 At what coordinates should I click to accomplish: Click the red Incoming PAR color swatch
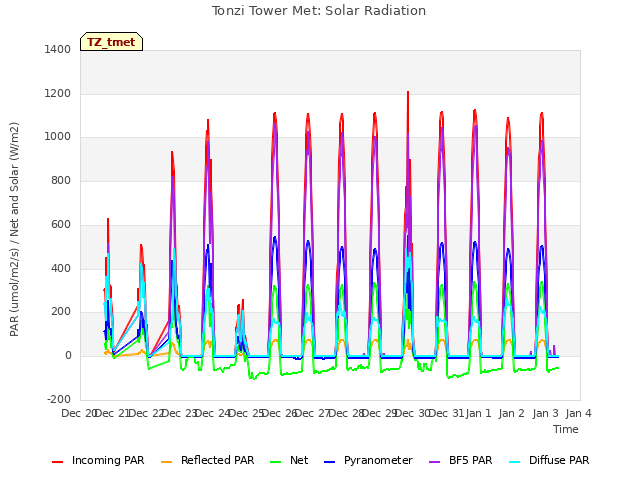(58, 462)
